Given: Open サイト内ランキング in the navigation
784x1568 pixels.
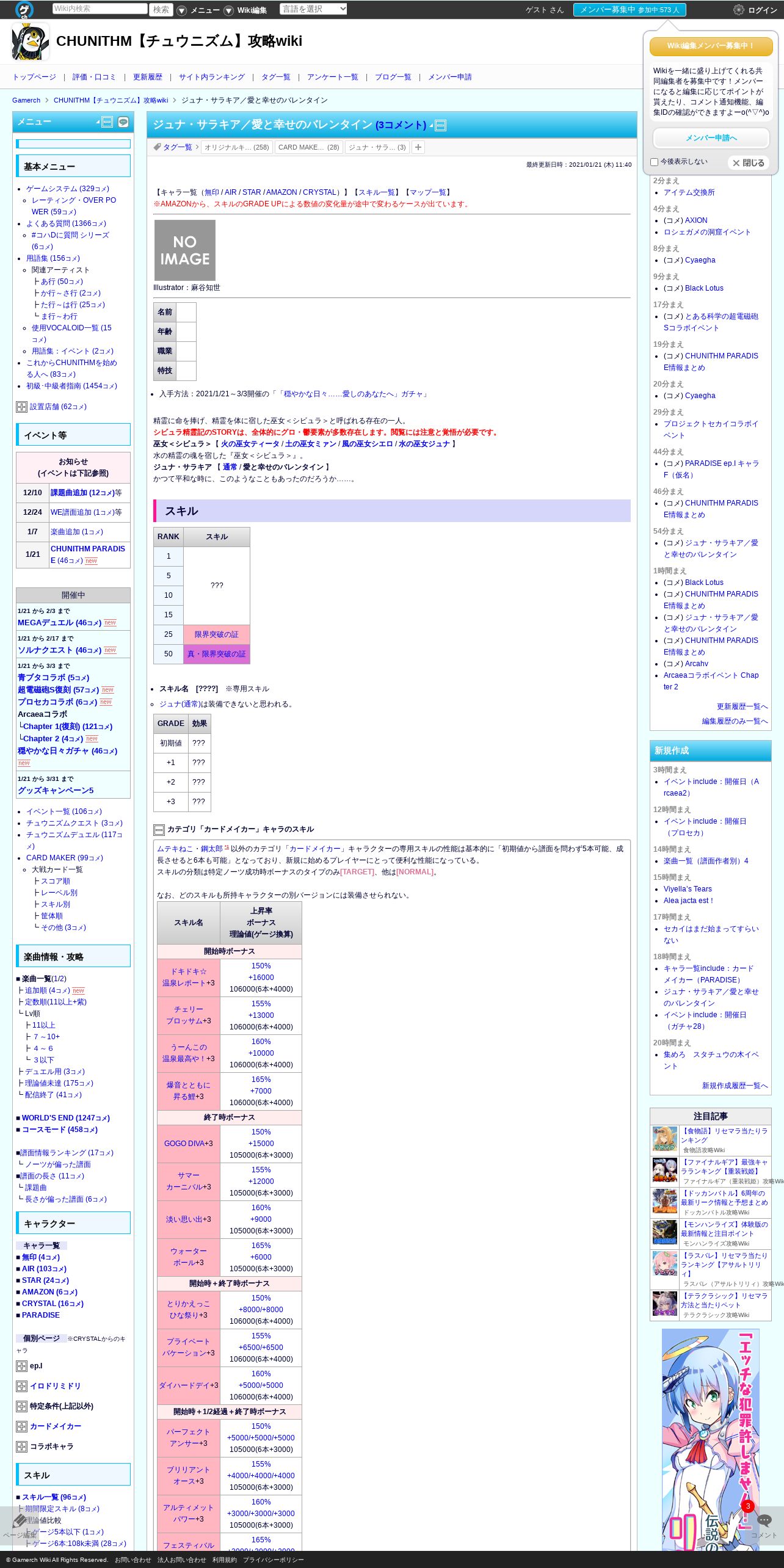Looking at the screenshot, I should [x=212, y=77].
